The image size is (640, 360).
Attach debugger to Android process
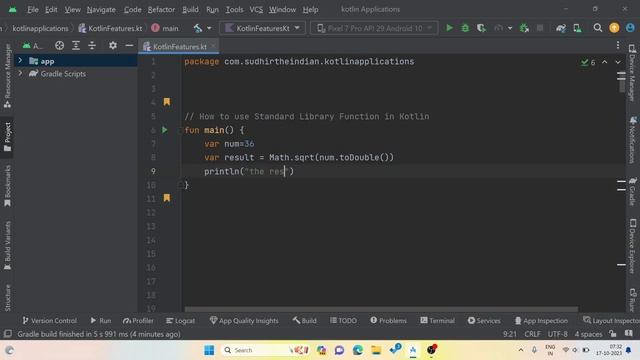coord(524,28)
